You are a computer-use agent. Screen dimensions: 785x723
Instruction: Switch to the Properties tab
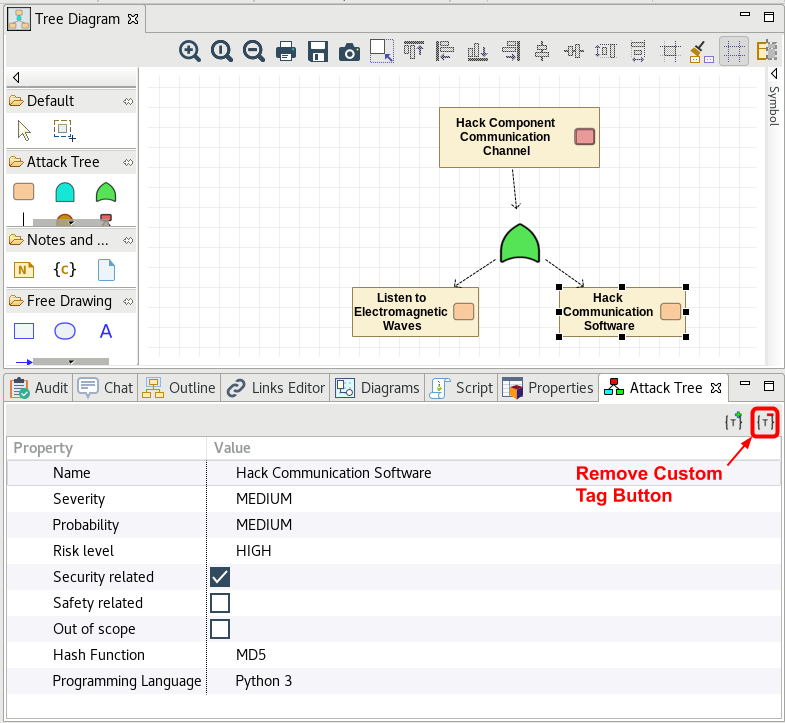548,388
